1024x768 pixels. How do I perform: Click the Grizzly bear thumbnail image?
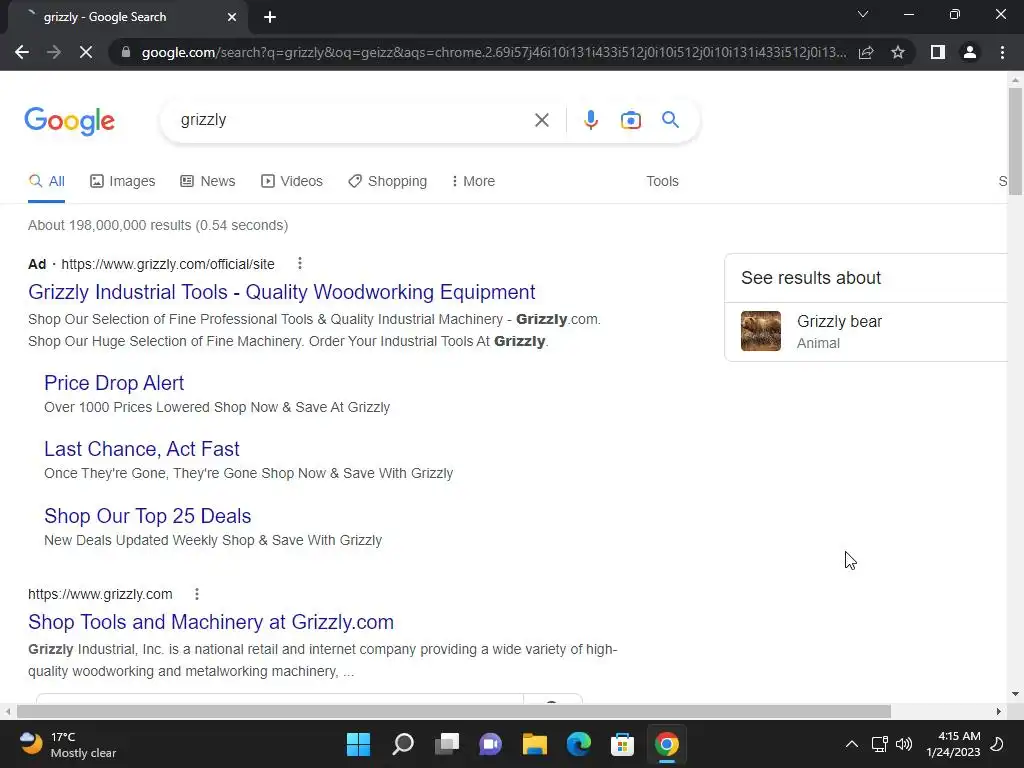[x=761, y=331]
